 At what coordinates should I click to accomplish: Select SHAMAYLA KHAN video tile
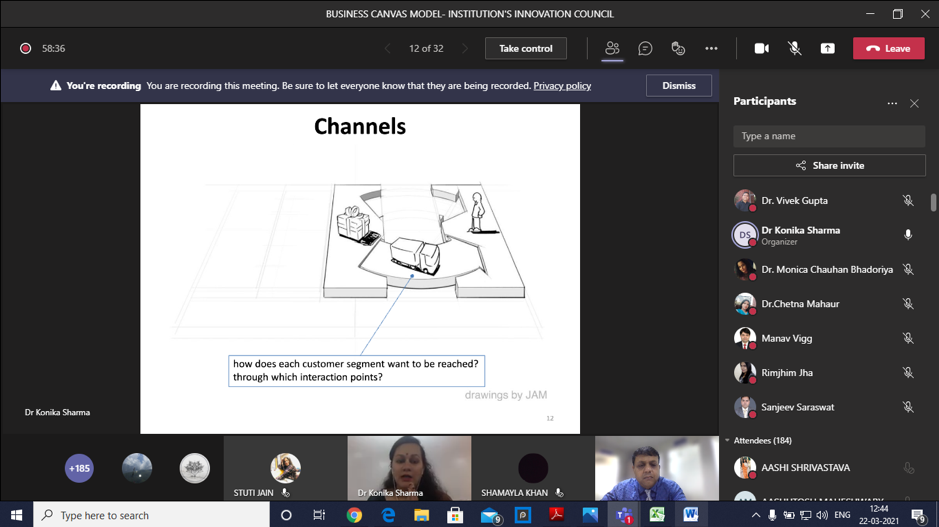coord(533,468)
